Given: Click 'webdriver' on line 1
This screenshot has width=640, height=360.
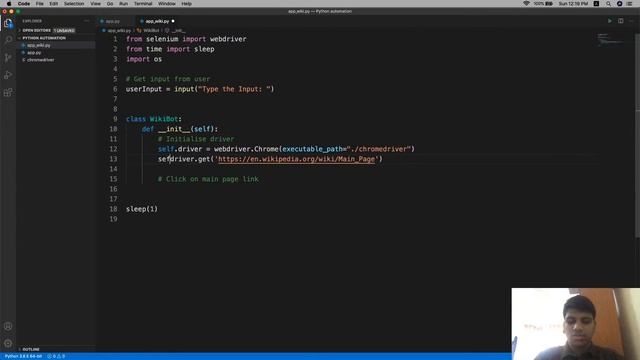Looking at the screenshot, I should coord(228,39).
